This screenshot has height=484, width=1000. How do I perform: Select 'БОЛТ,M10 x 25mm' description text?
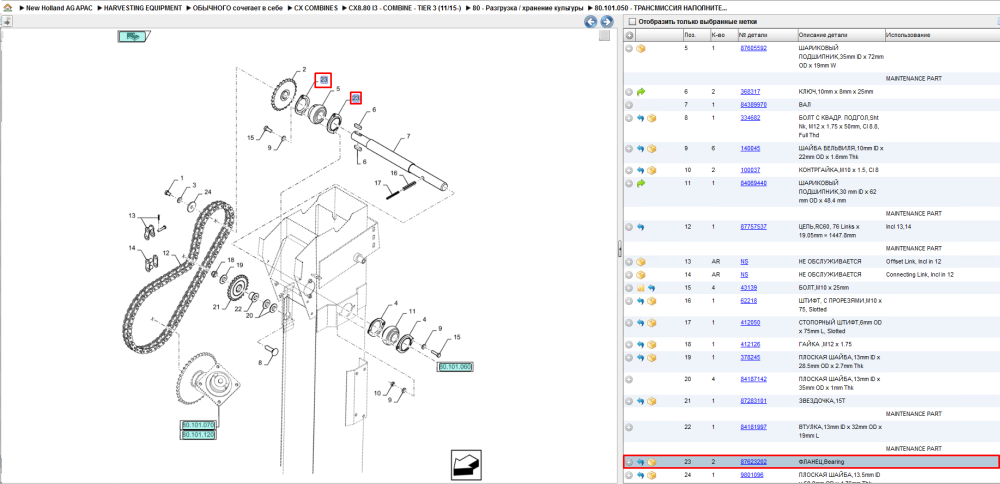click(824, 288)
